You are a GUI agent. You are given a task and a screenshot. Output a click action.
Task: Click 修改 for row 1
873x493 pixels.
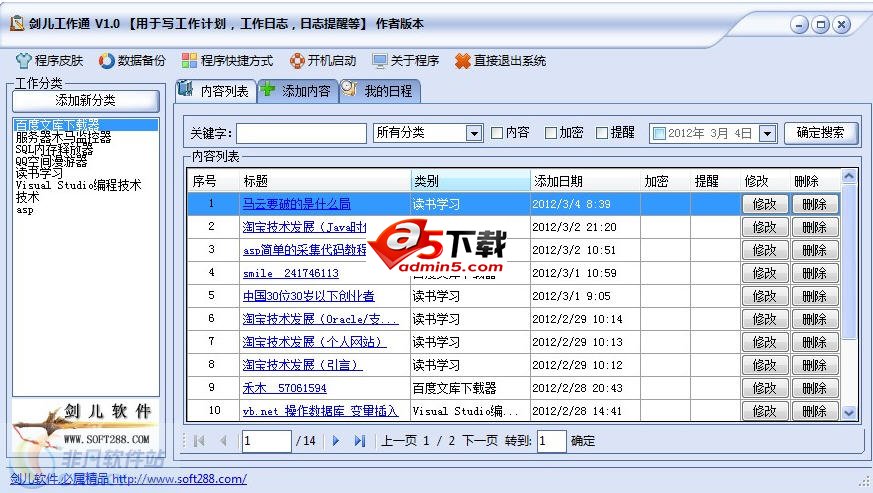pyautogui.click(x=765, y=204)
